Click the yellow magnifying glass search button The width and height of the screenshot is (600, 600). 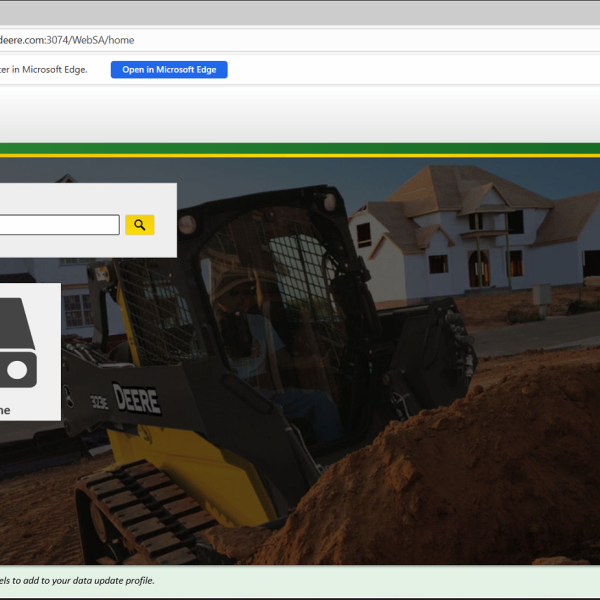pyautogui.click(x=140, y=225)
